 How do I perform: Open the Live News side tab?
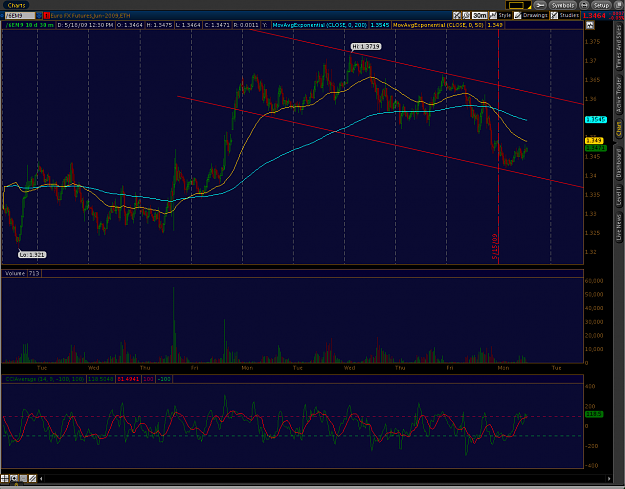click(619, 227)
